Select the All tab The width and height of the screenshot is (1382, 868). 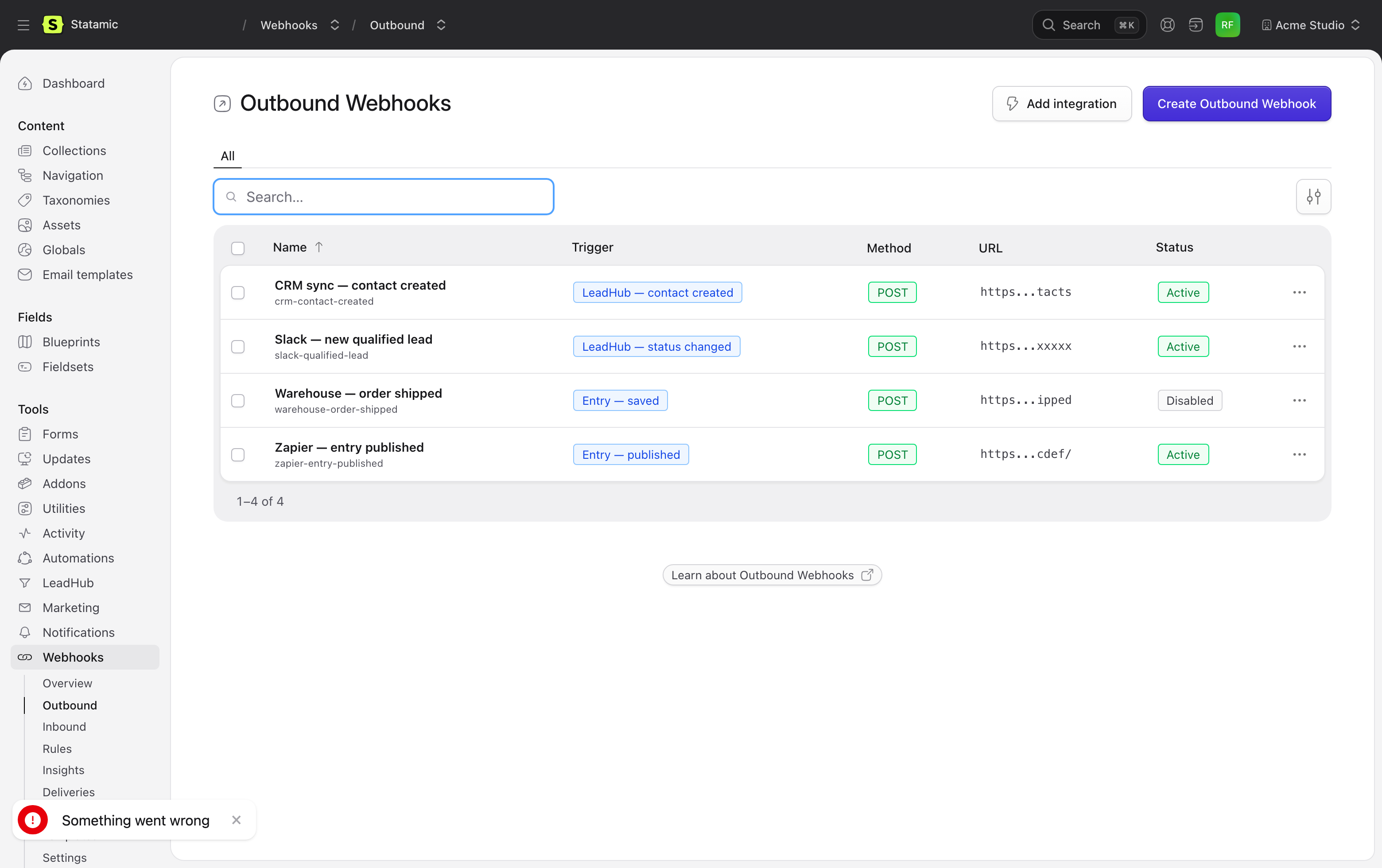click(227, 156)
